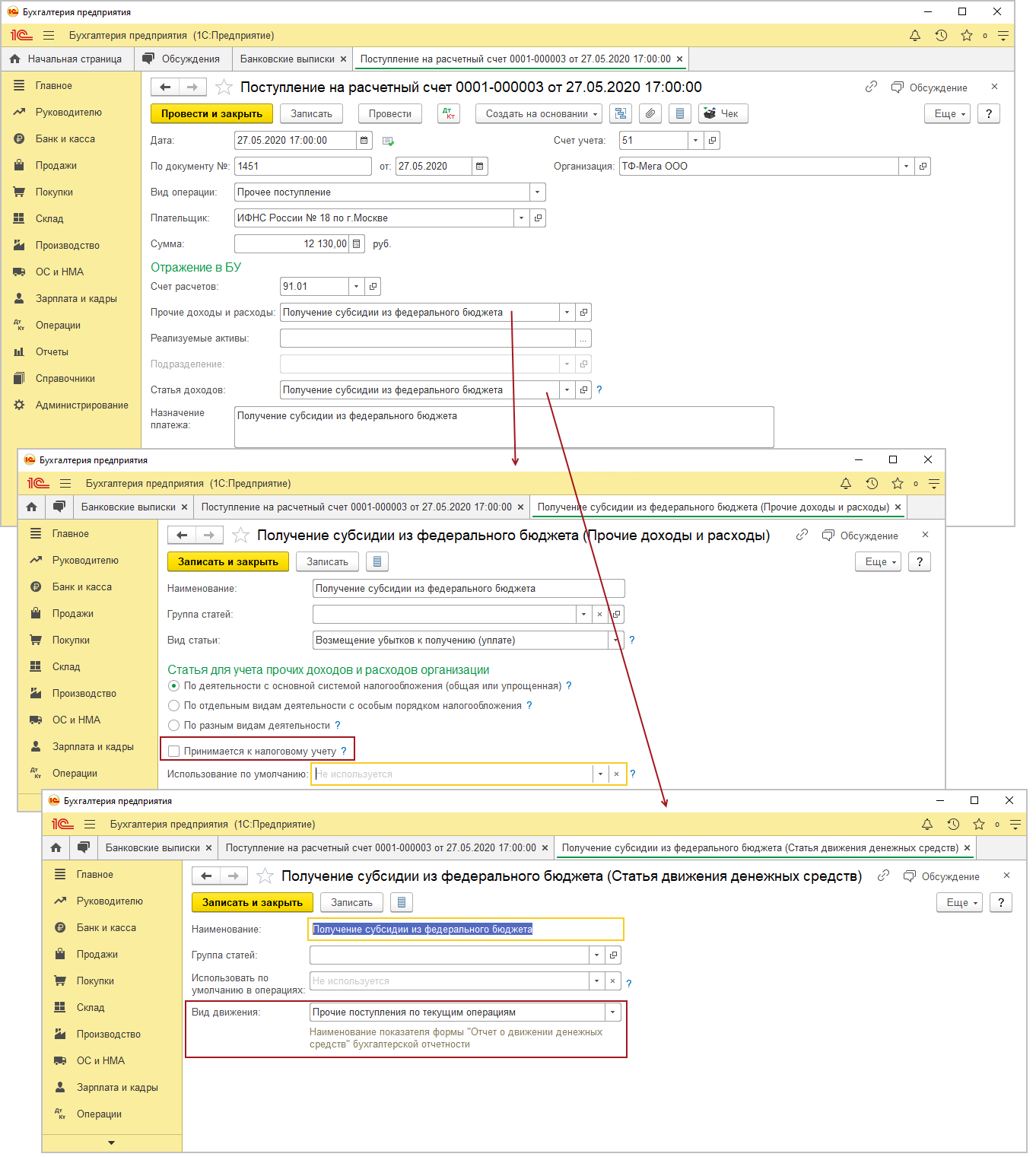Expand the Организация dropdown
The width and height of the screenshot is (1036, 1157).
coord(907,167)
